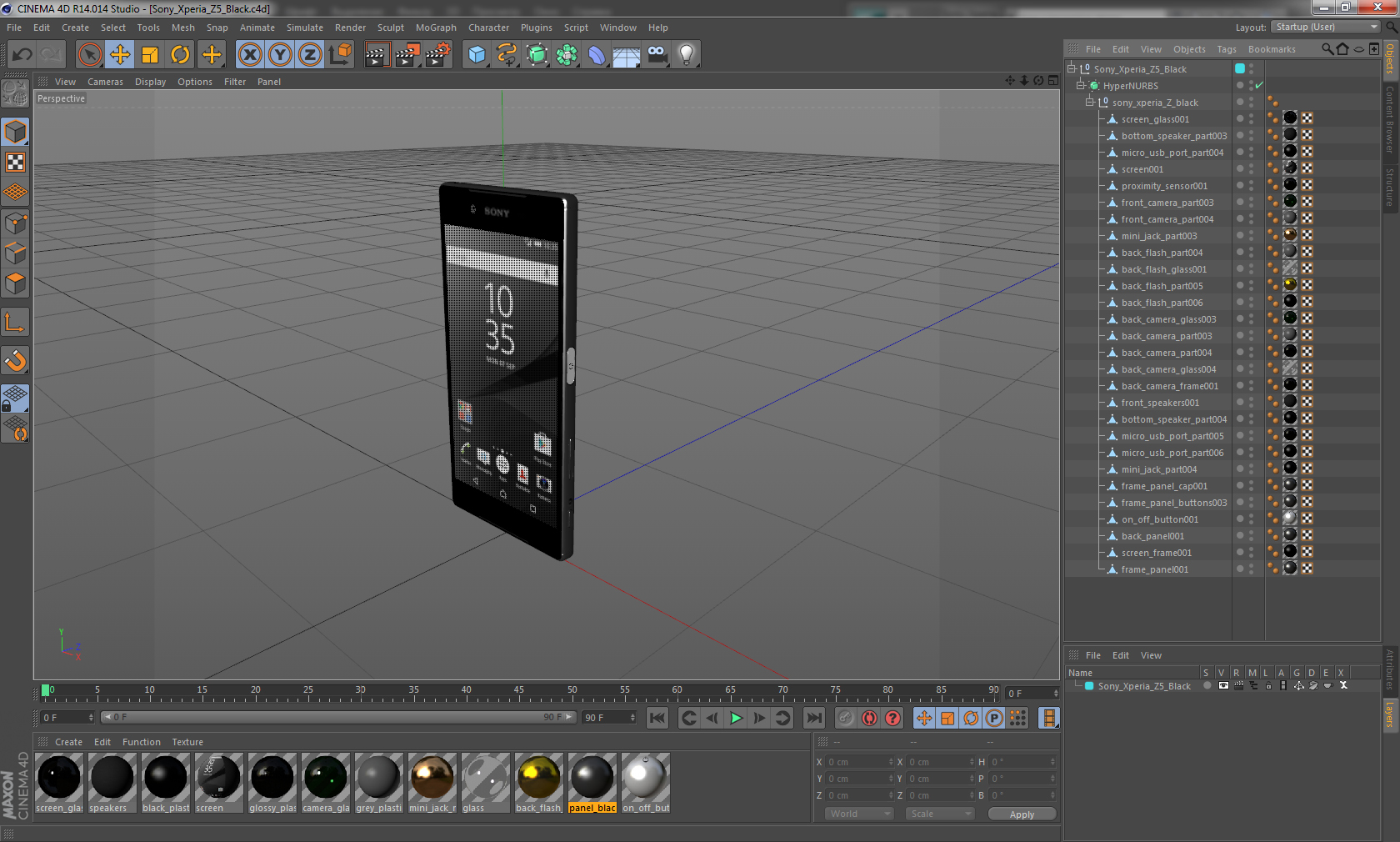Screen dimensions: 1400x842
Task: Add a Cube primitive object
Action: click(x=477, y=55)
